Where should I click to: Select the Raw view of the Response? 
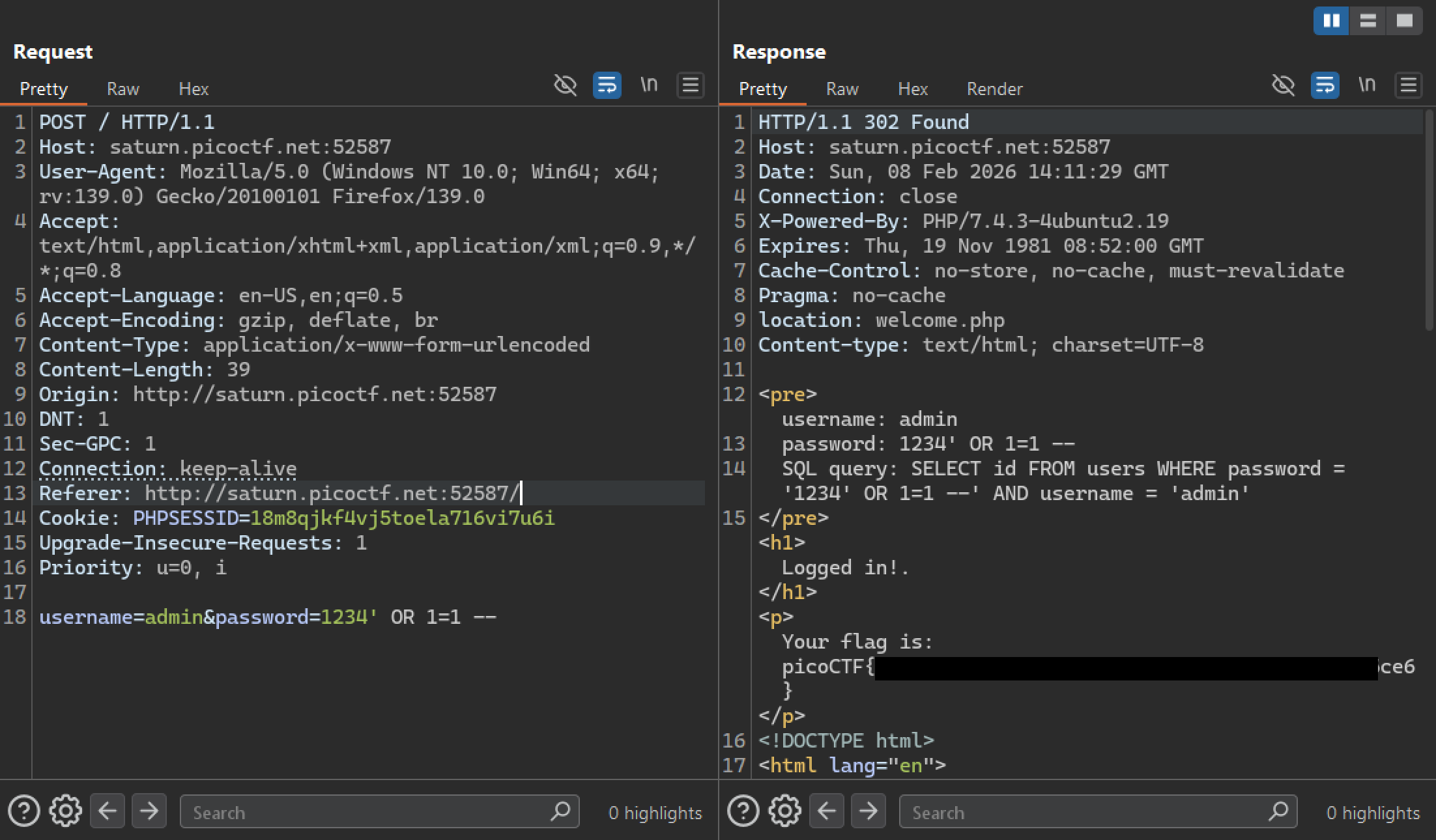(x=842, y=89)
